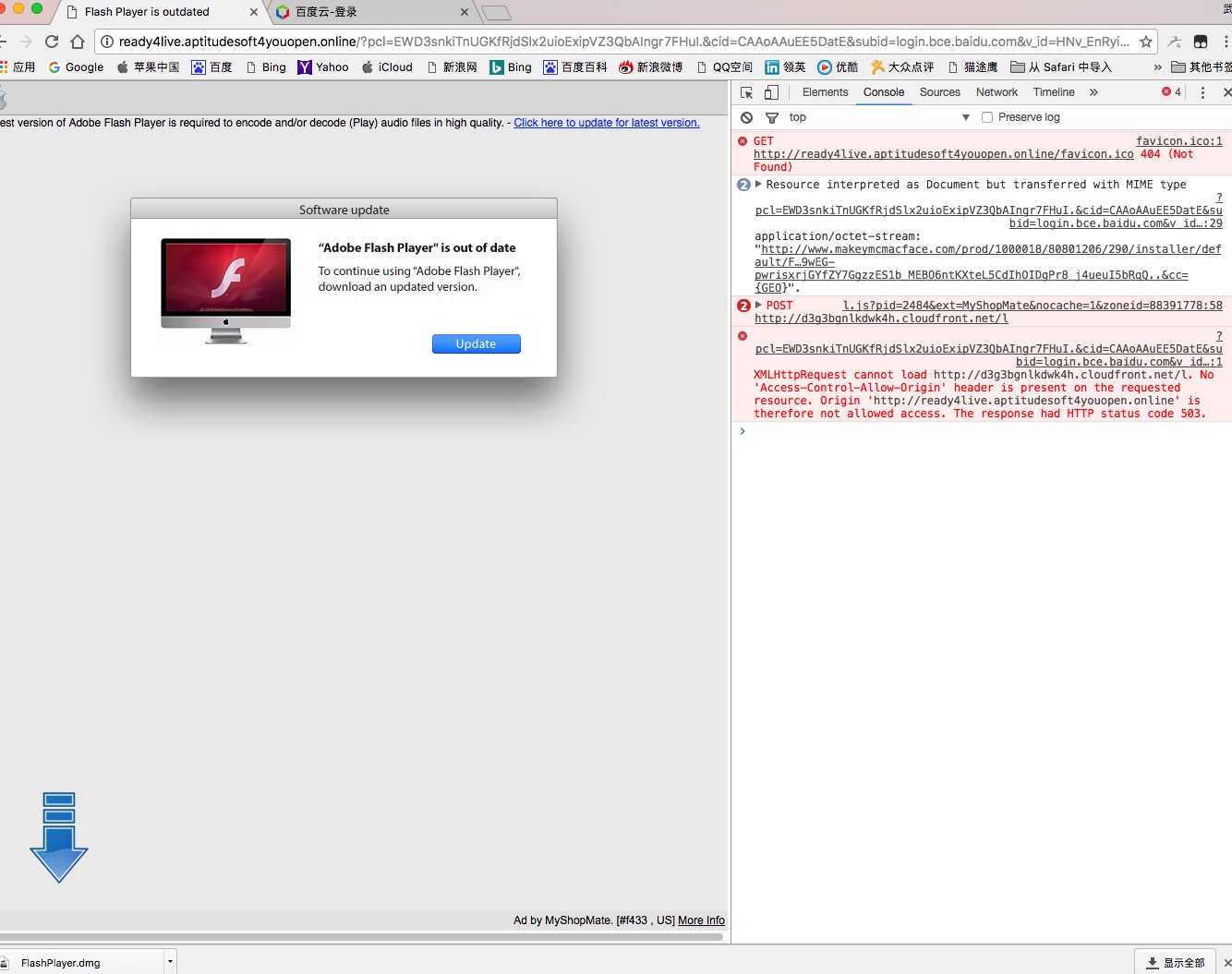
Task: Open the l.js?pid=2484 source link
Action: coord(1033,306)
